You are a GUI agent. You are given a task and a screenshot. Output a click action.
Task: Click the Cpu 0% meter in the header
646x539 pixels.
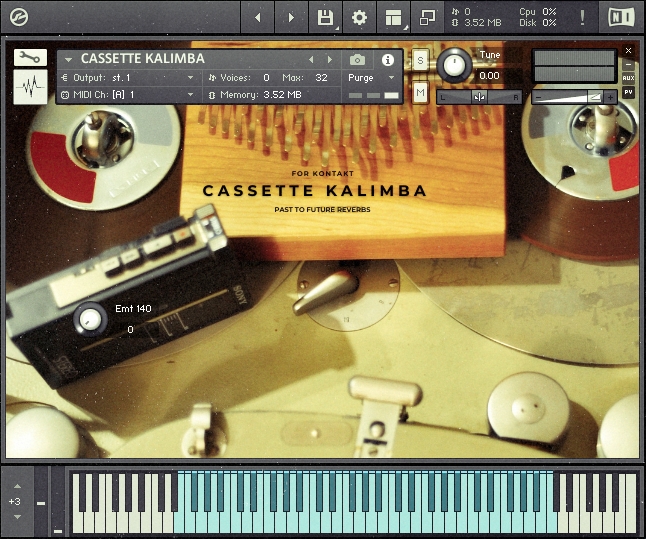coord(537,12)
